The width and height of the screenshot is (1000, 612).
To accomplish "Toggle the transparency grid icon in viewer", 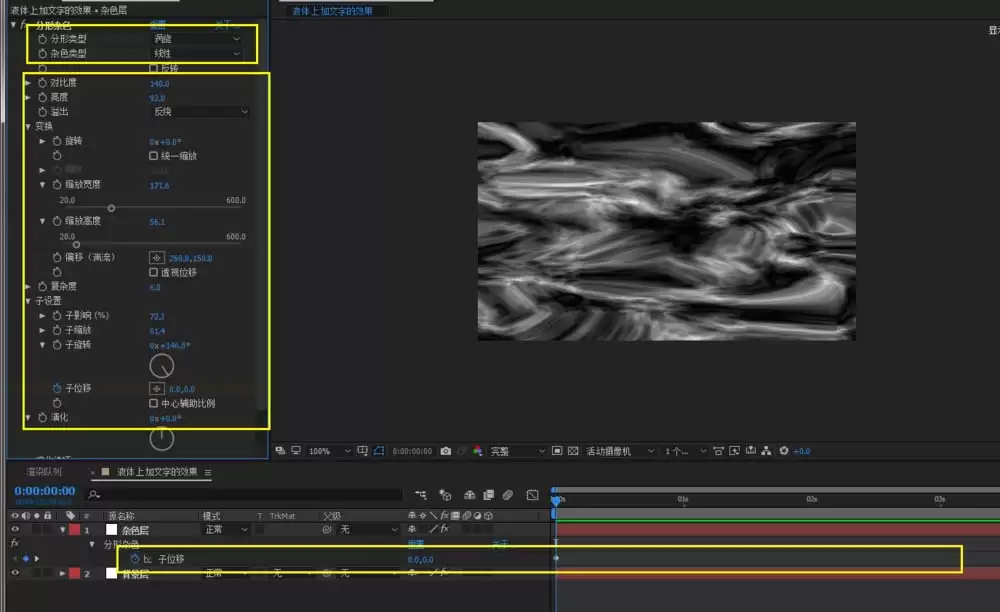I will [573, 451].
